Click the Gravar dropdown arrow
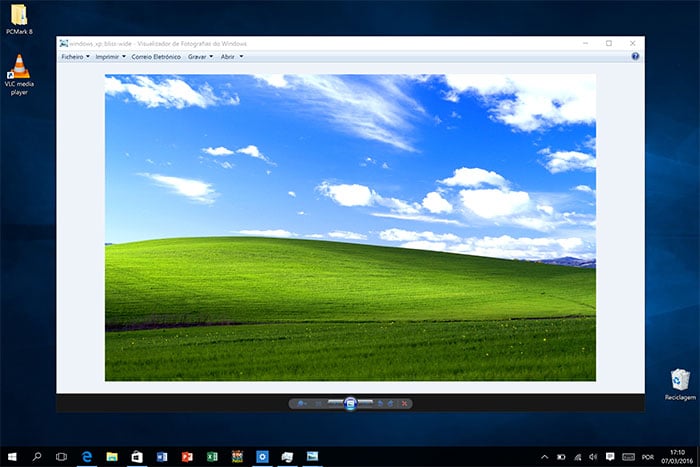Viewport: 700px width, 467px height. [x=211, y=56]
